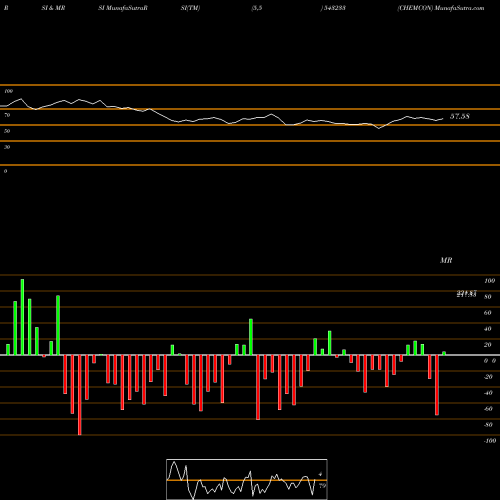This screenshot has height=500, width=500.
Task: Click the MR axis label 80
Action: [x=488, y=297]
